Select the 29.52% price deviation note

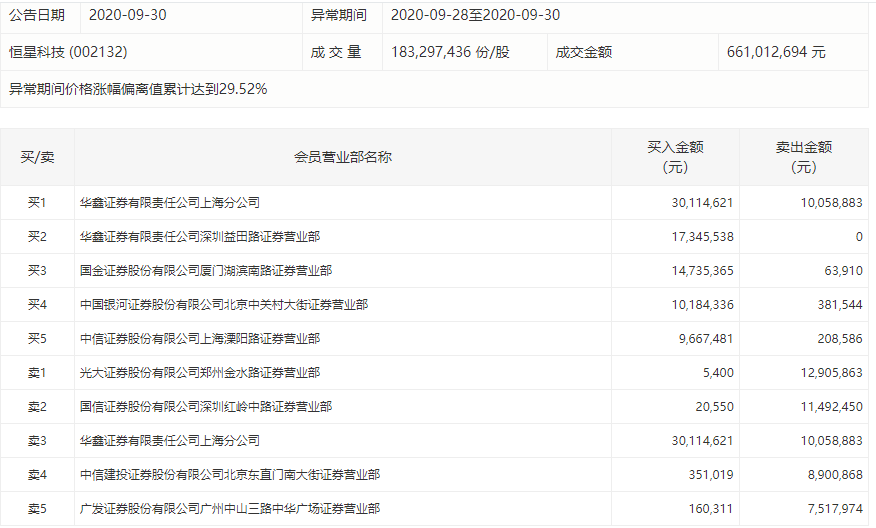(x=138, y=89)
